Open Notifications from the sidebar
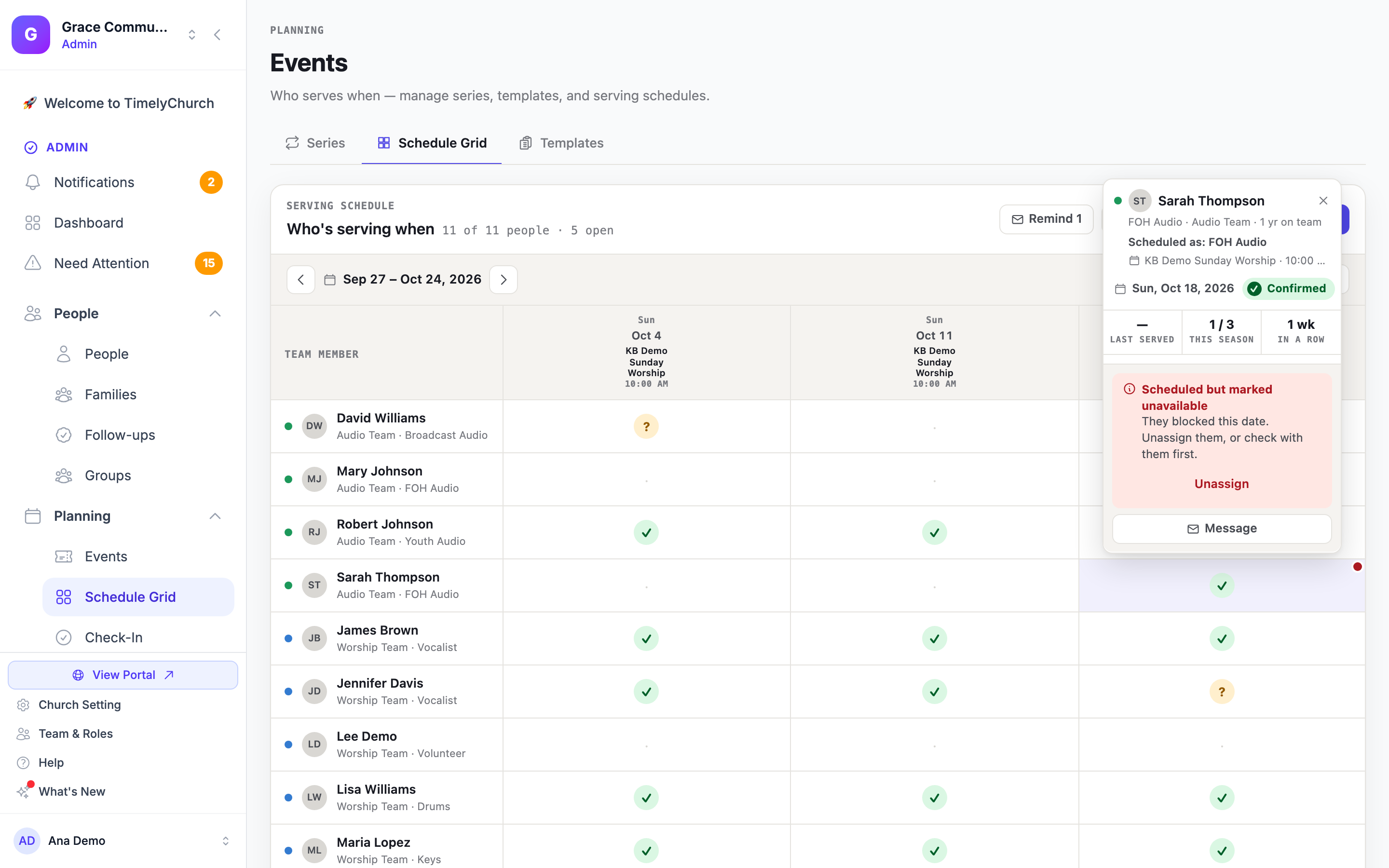Screen dimensions: 1389x868 tap(123, 182)
